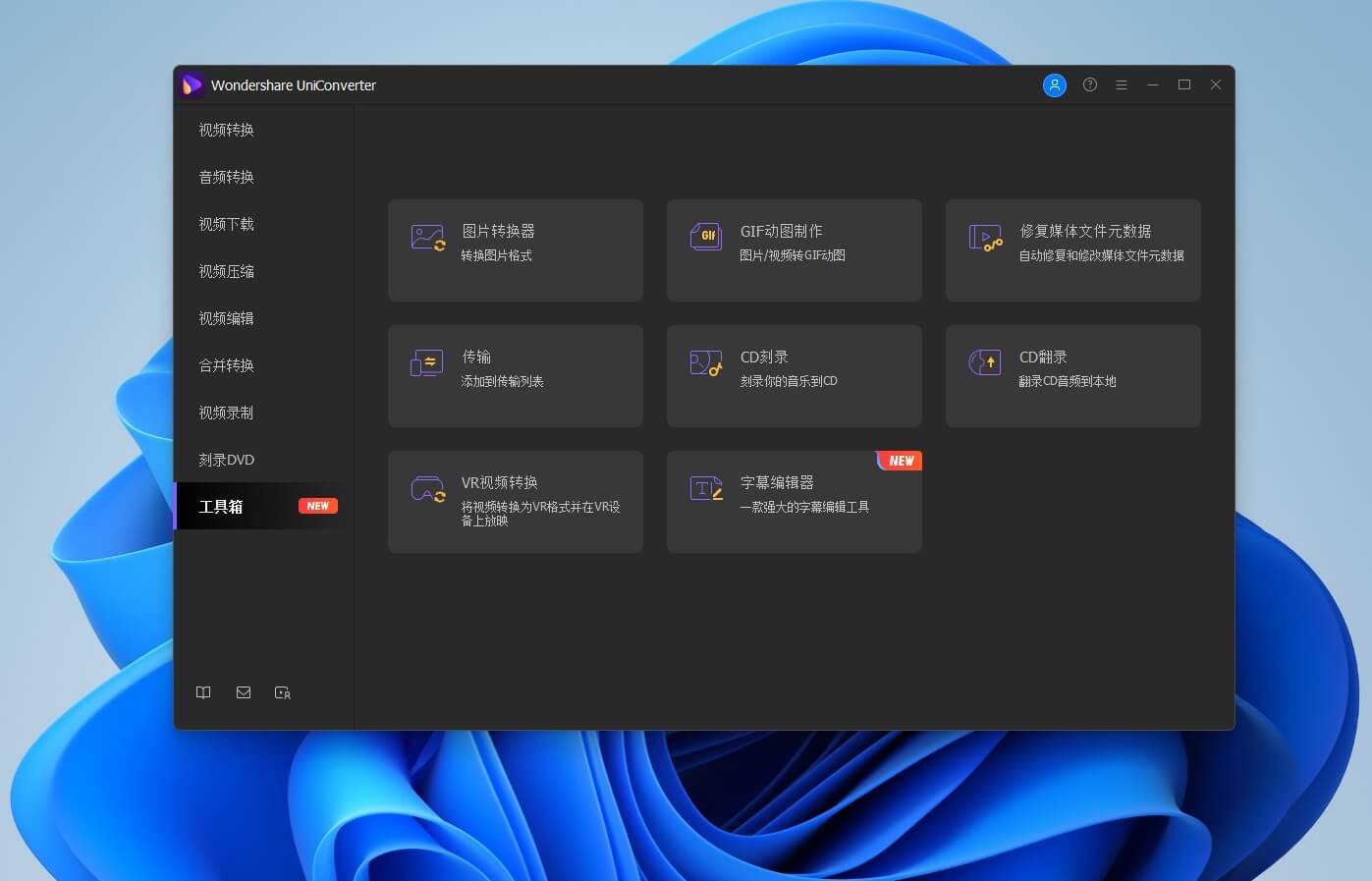The image size is (1372, 881).
Task: Select the 视频录制 sidebar entry
Action: pos(225,413)
